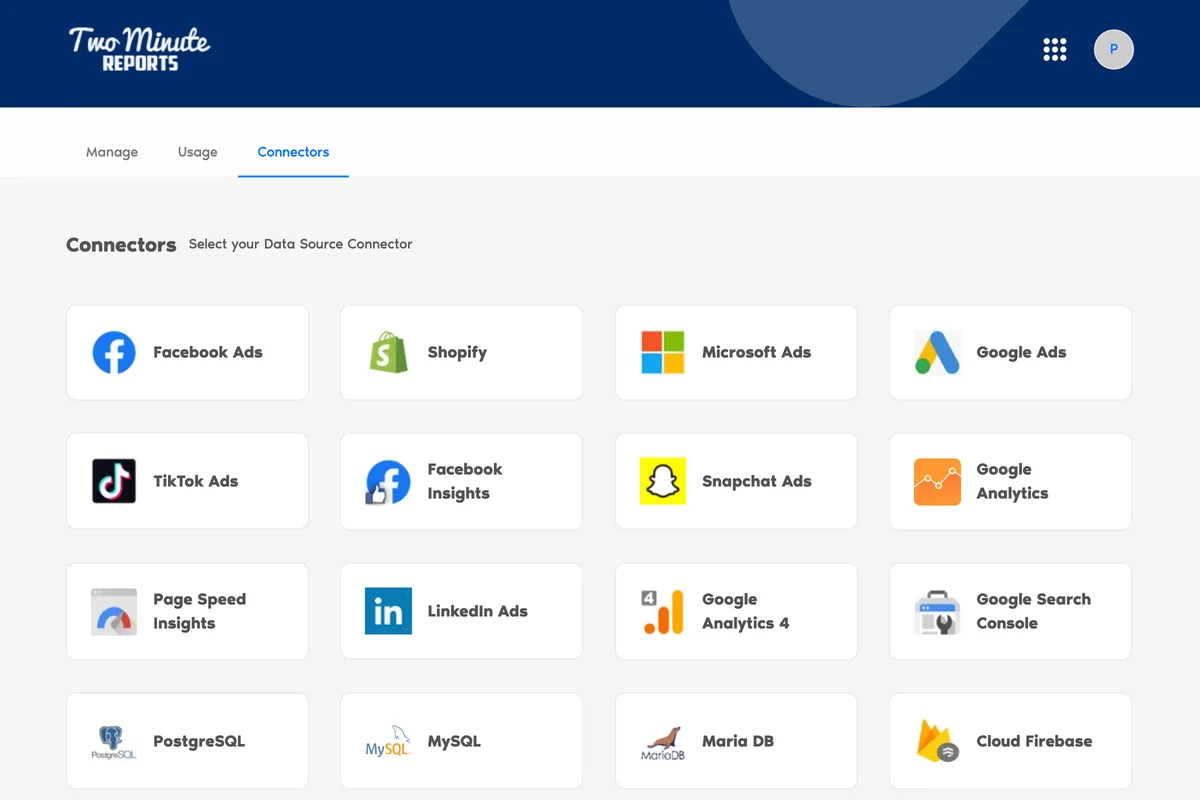This screenshot has width=1200, height=800.
Task: Select the Cloud Firebase flame icon
Action: [937, 741]
